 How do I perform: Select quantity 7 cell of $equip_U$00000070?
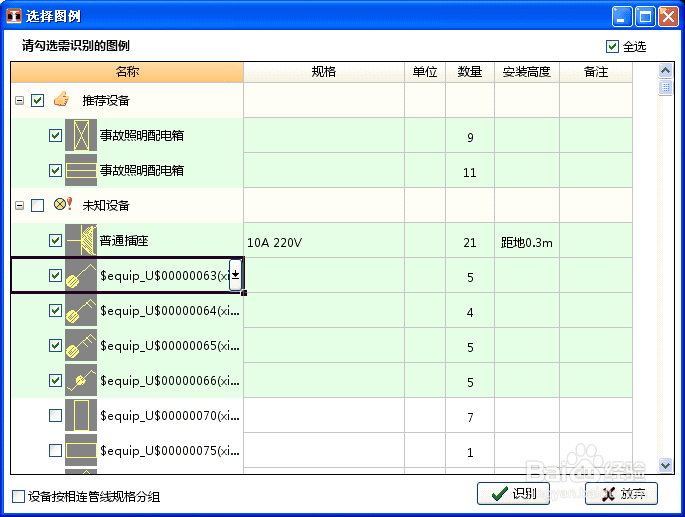(x=470, y=415)
